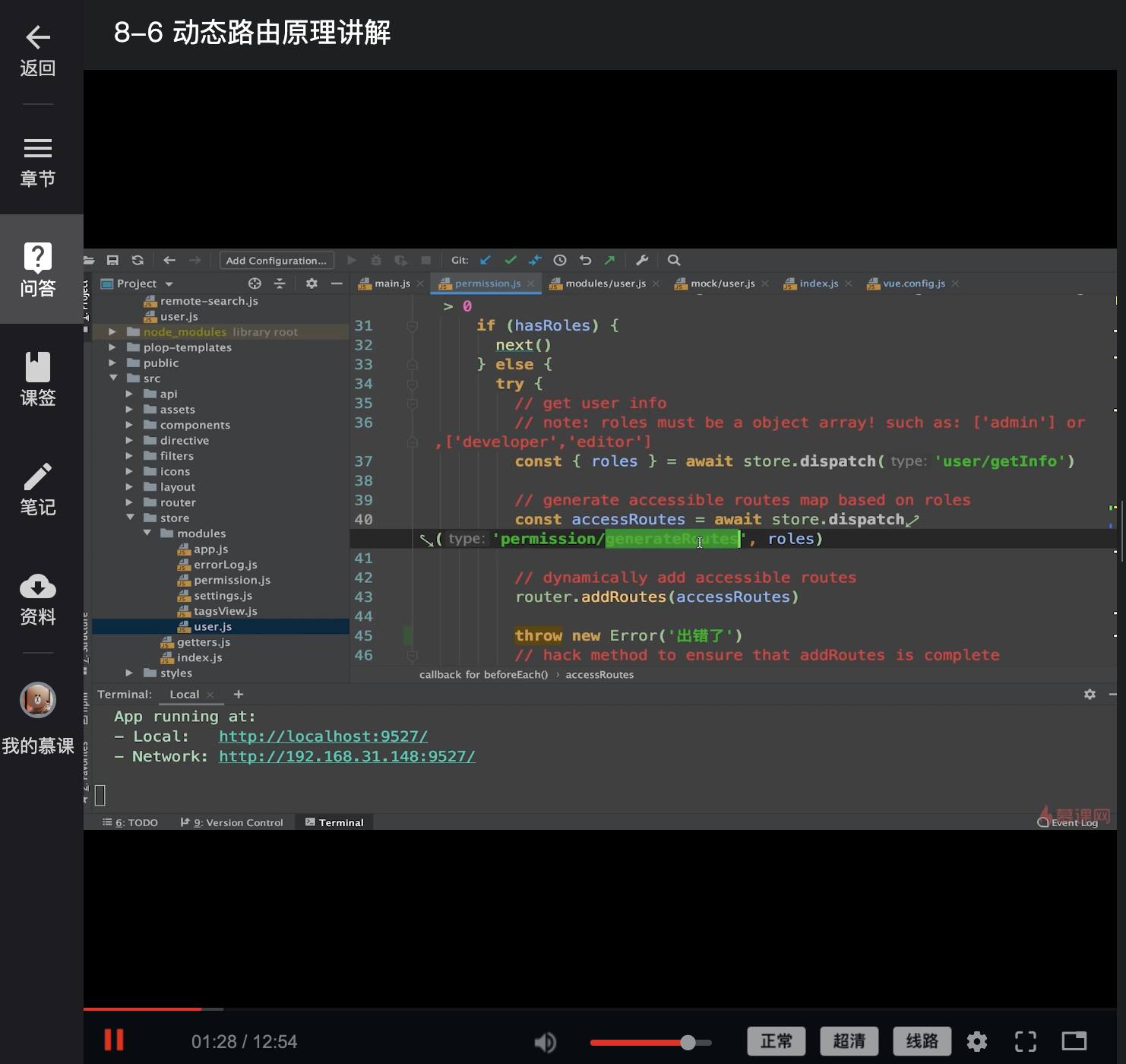The height and width of the screenshot is (1064, 1126).
Task: Start debugging with the bug icon
Action: click(376, 260)
